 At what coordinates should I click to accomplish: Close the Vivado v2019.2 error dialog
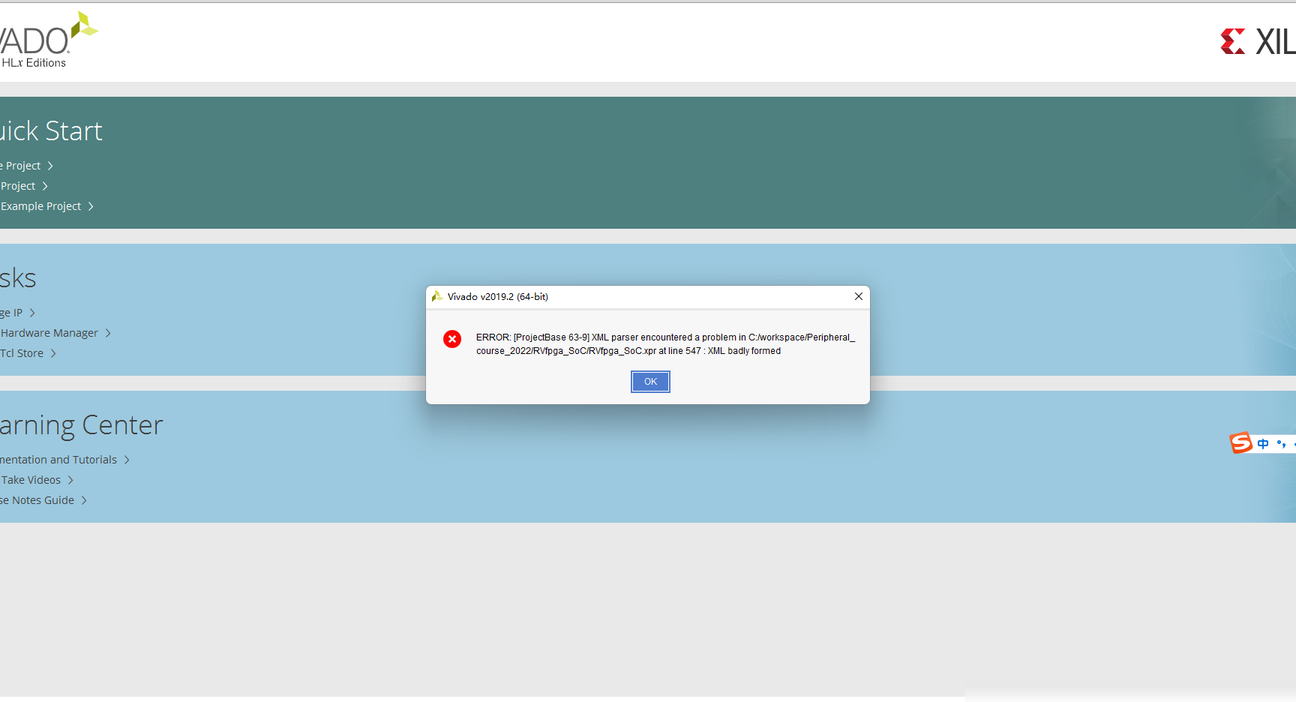[858, 296]
